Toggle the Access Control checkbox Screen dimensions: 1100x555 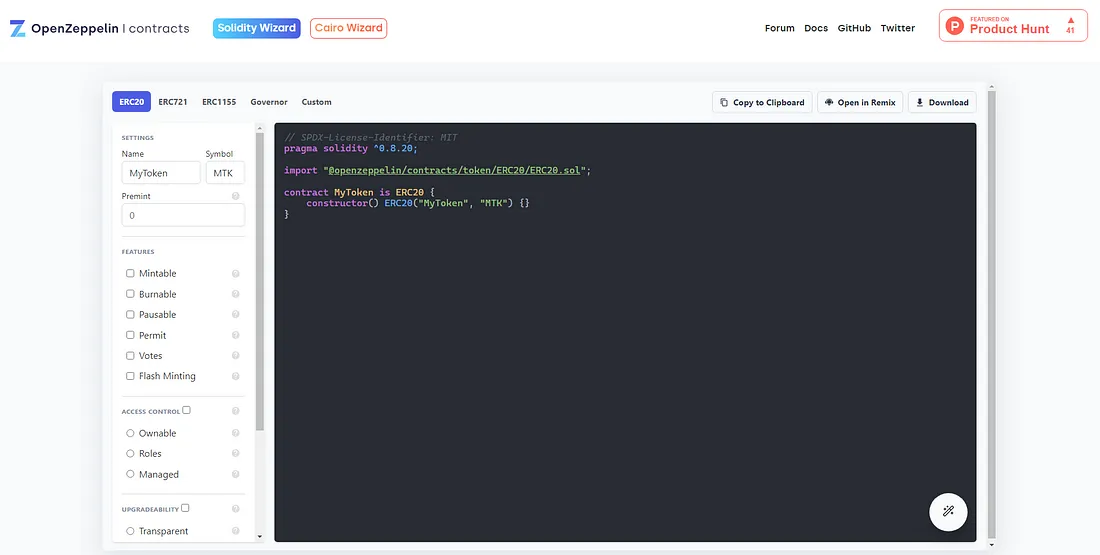coord(187,410)
